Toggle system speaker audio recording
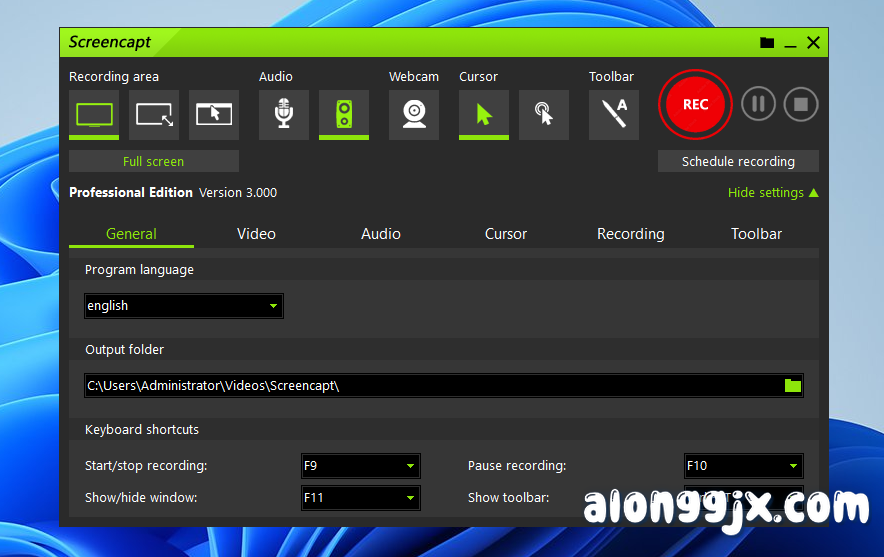This screenshot has width=884, height=557. 344,114
